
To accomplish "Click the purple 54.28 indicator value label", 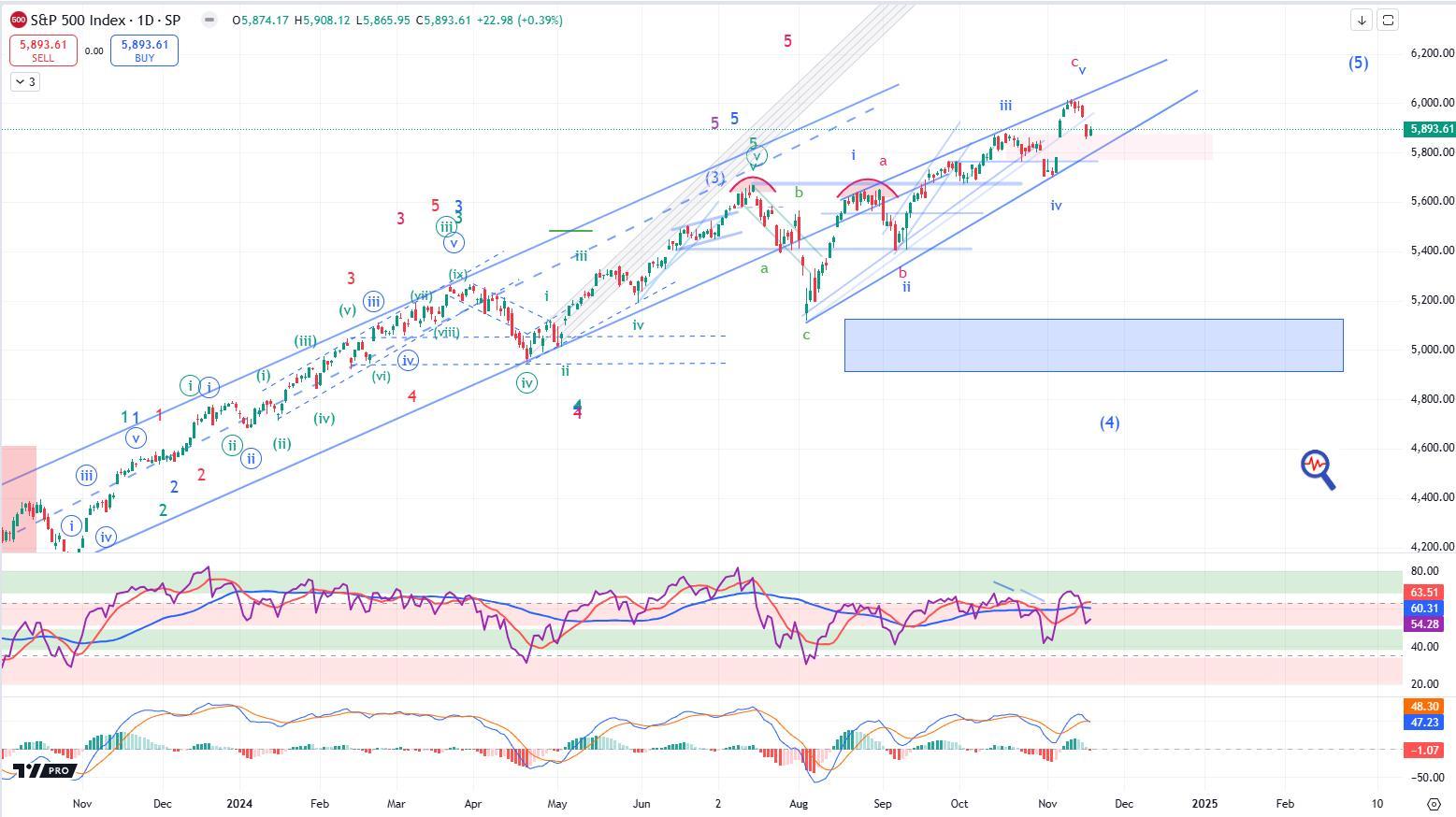I will 1424,624.
